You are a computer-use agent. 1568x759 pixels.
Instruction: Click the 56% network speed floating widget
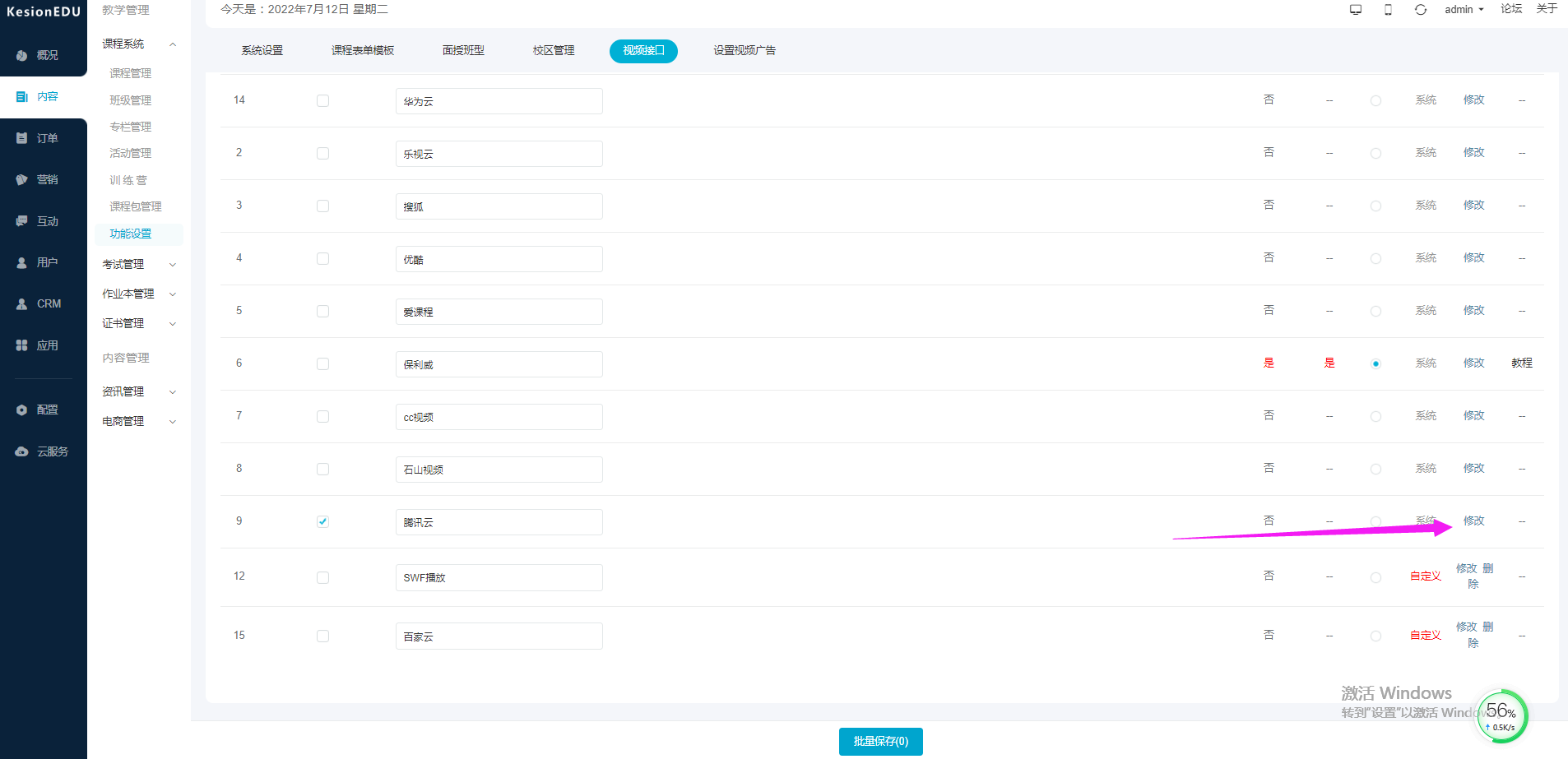click(x=1501, y=715)
